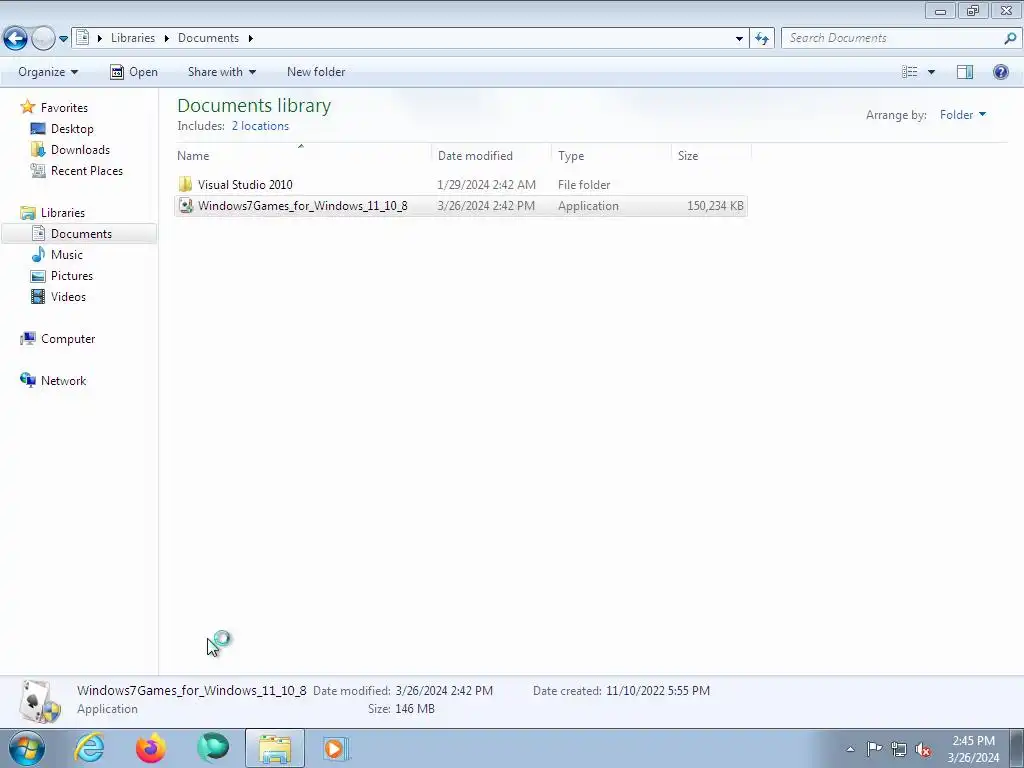
Task: Launch Firefox from taskbar
Action: click(x=151, y=748)
